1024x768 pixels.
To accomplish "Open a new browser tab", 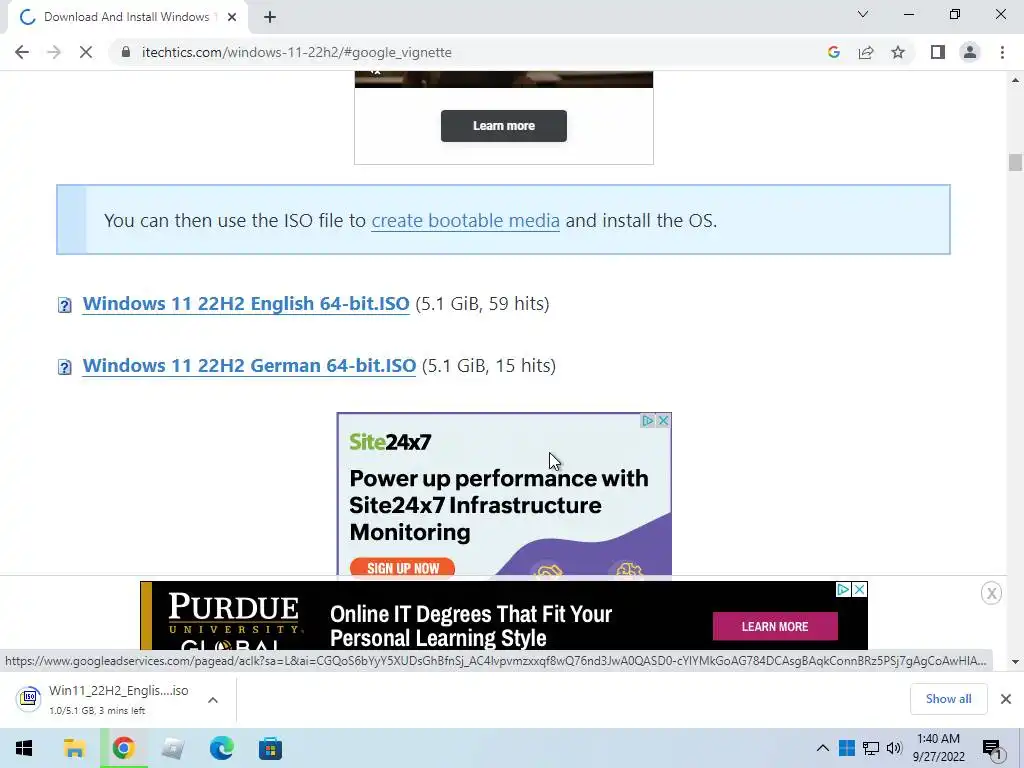I will click(270, 17).
